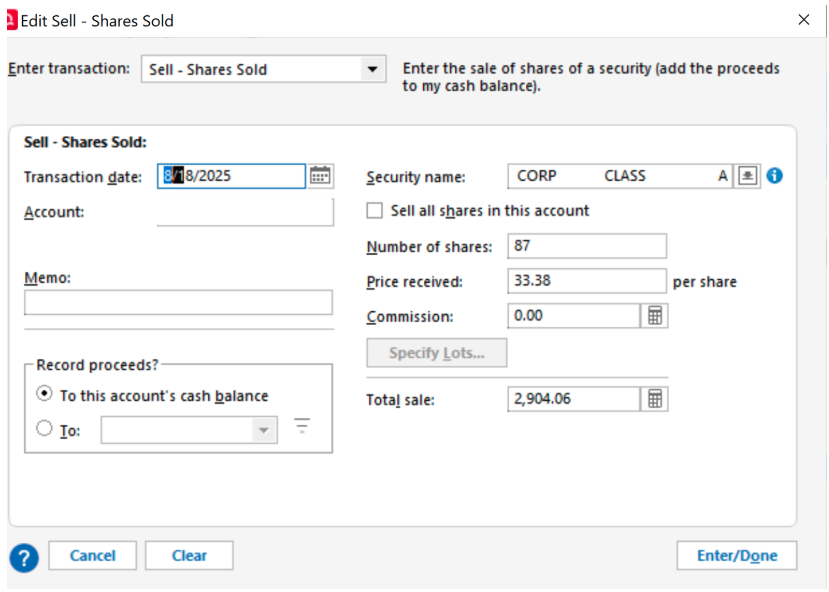
Task: Open the Total sale calculator icon
Action: pyautogui.click(x=654, y=399)
